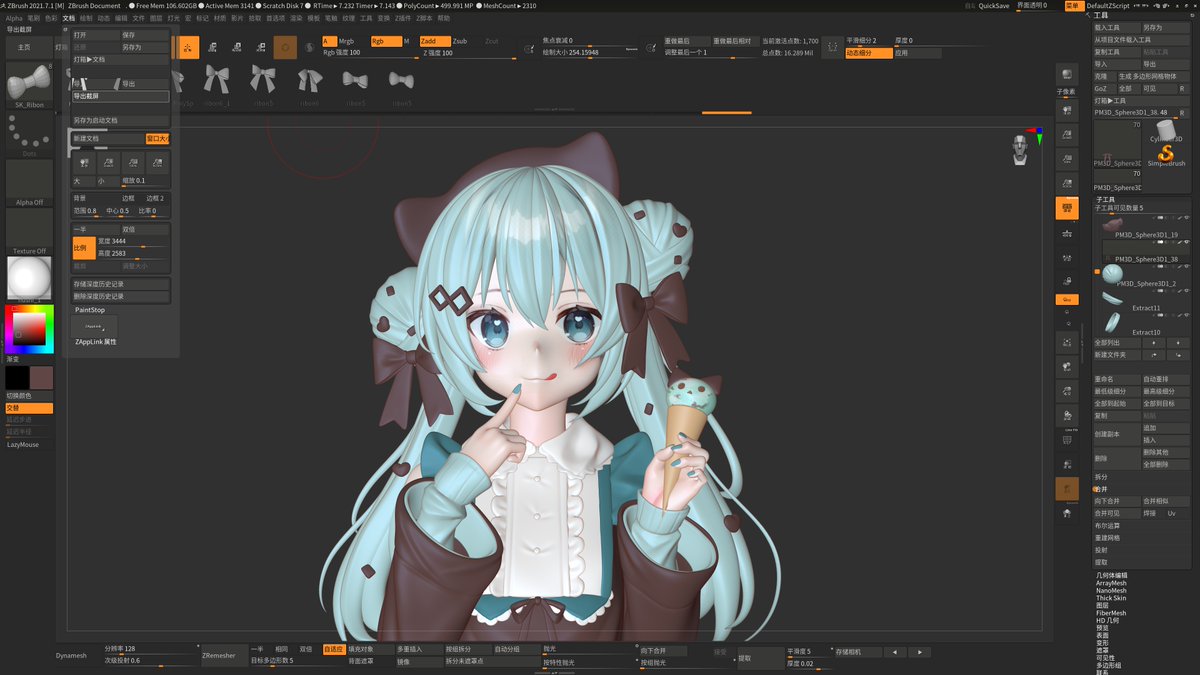
Task: Click the highlighted brown icon near the bottom of the right shelf
Action: pyautogui.click(x=1067, y=489)
